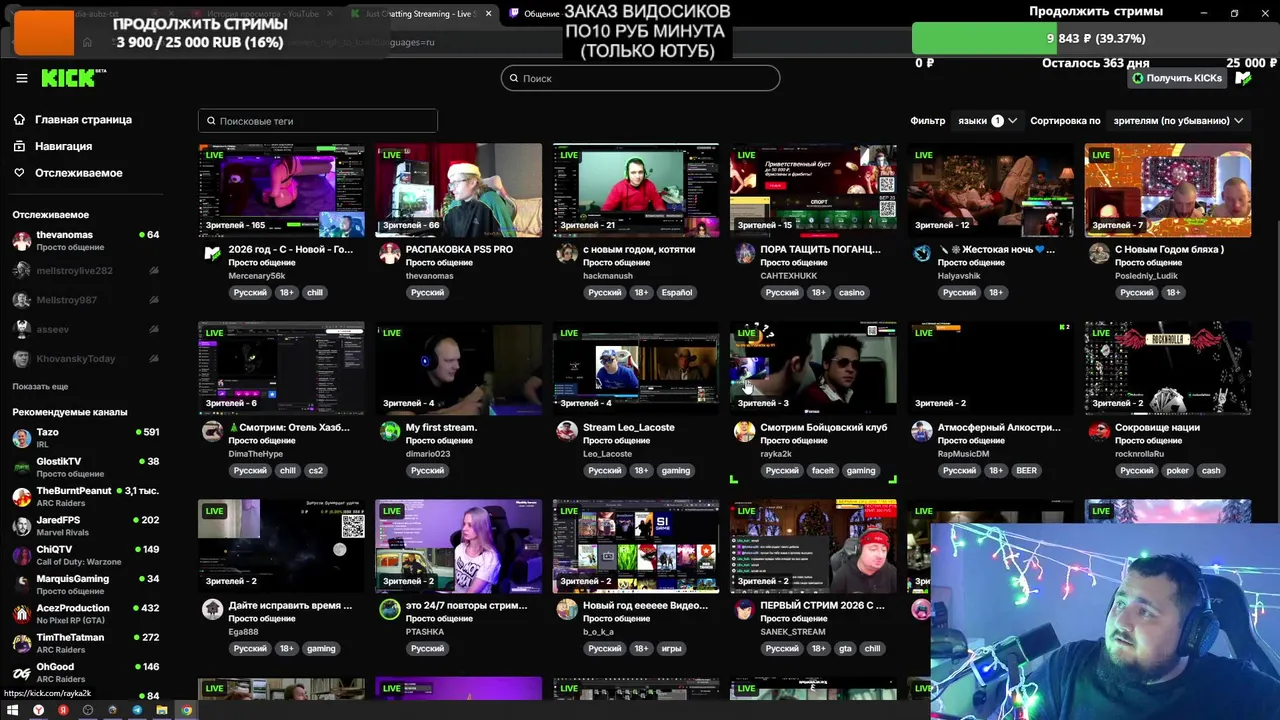Expand followed list with Показать еще
This screenshot has height=720, width=1280.
pyautogui.click(x=40, y=386)
